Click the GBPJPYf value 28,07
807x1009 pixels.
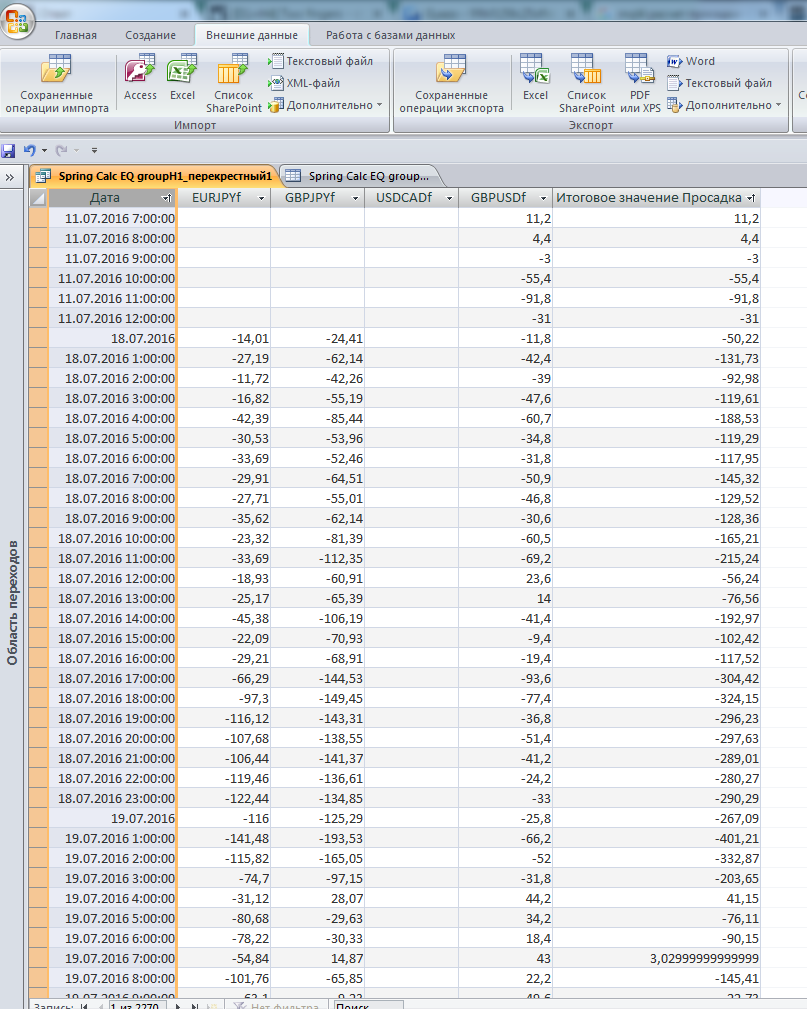(318, 898)
